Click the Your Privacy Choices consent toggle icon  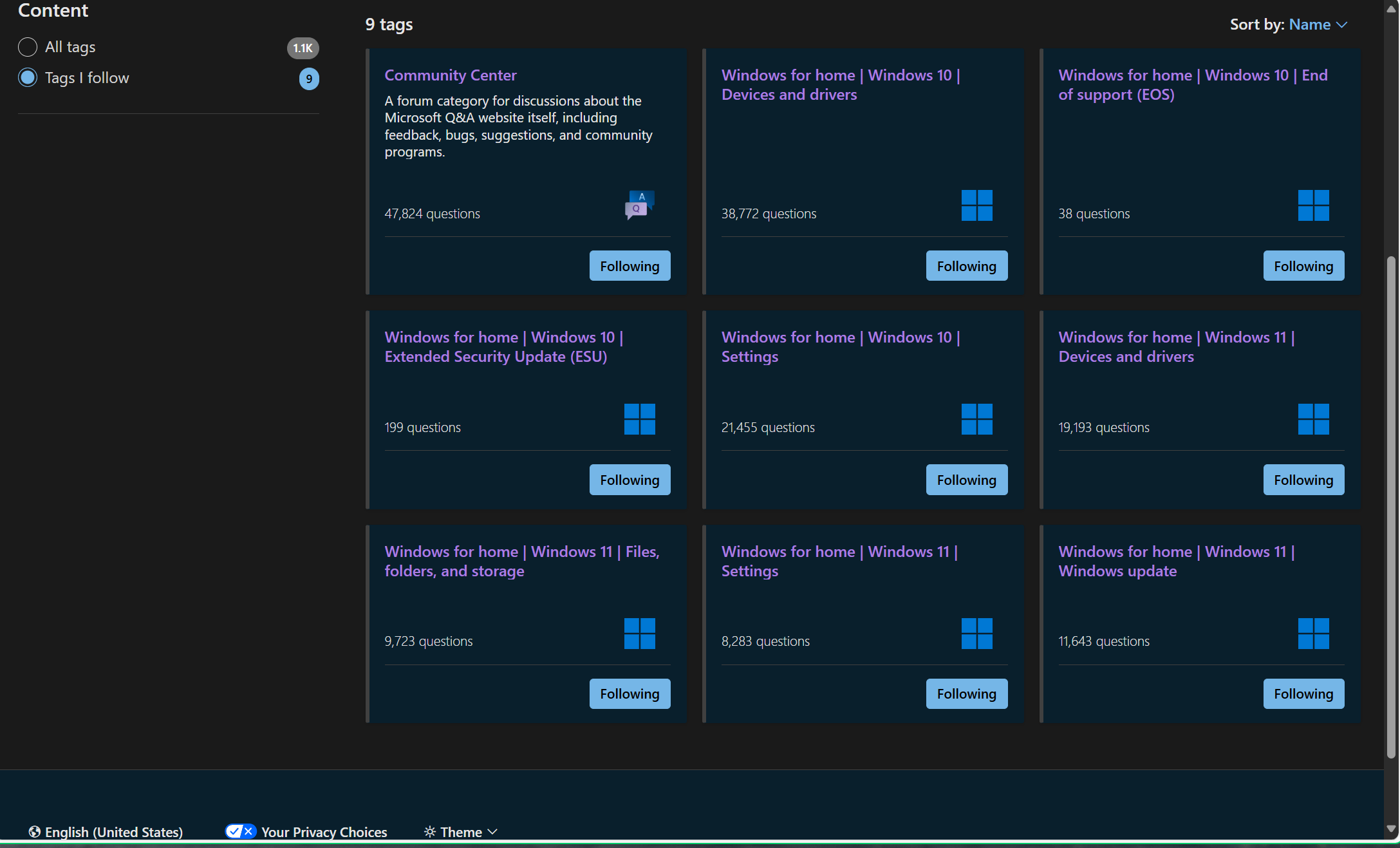(241, 831)
